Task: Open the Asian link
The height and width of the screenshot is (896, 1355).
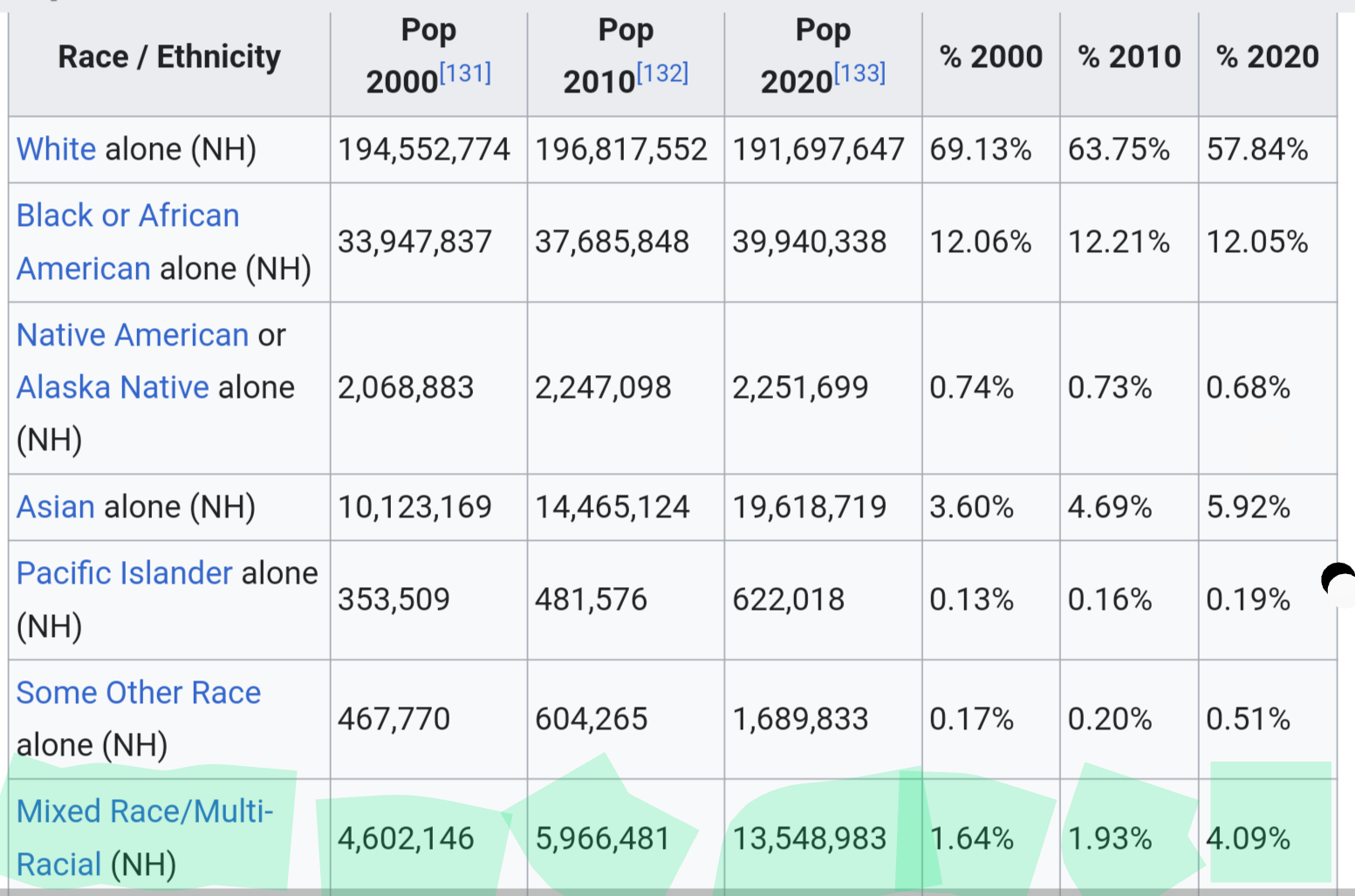Action: pos(55,507)
